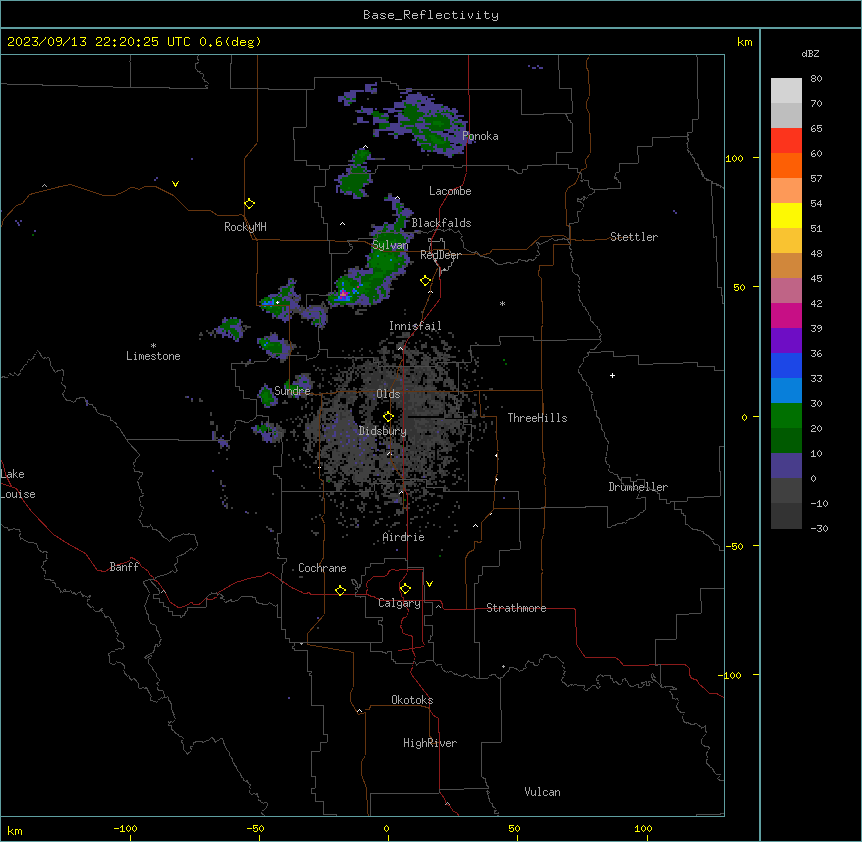Click the yellow V marker east of Calgary
The image size is (862, 842).
429,584
